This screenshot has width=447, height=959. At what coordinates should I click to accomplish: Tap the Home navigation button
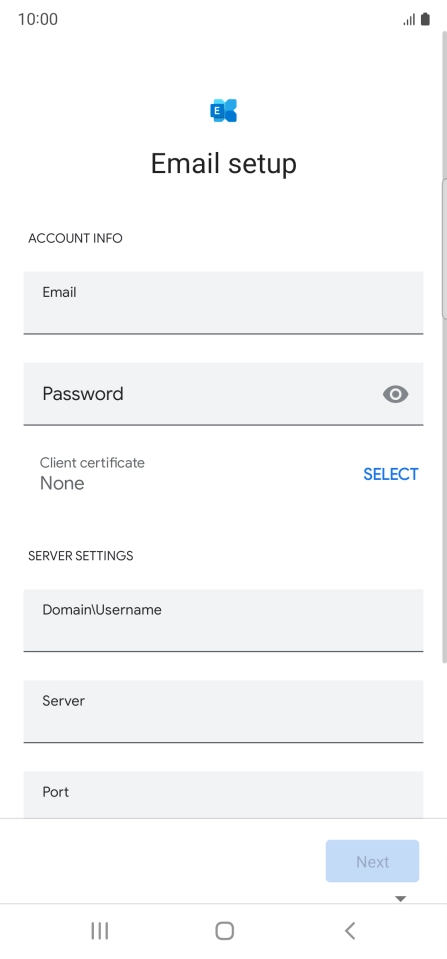click(x=224, y=931)
